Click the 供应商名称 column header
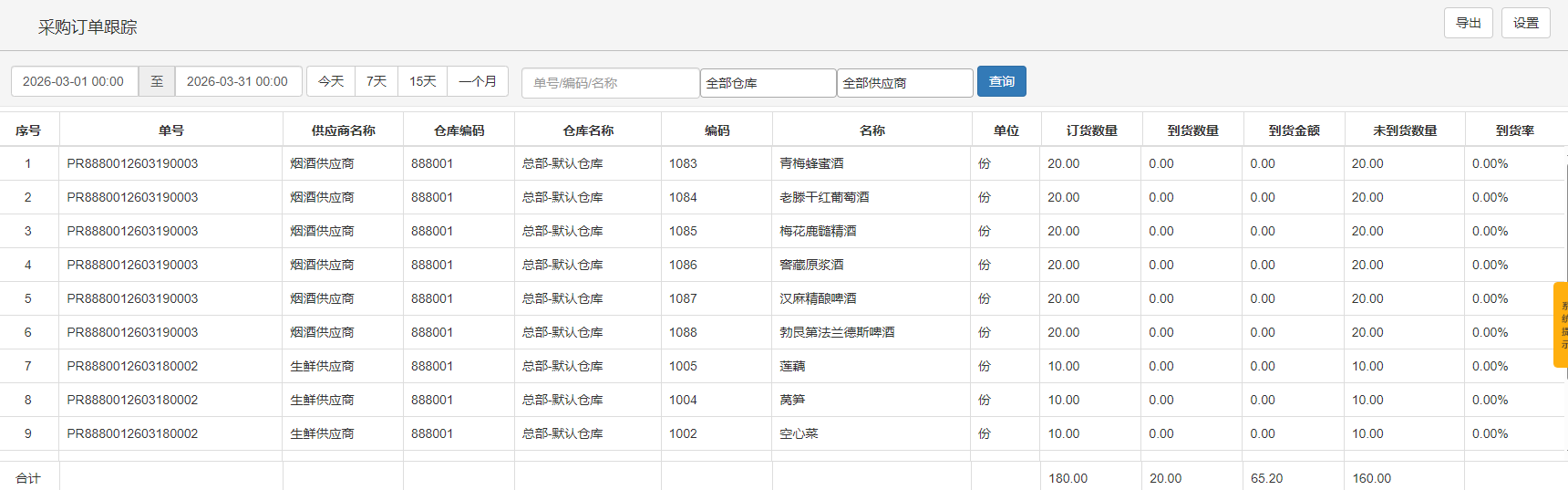 [343, 130]
